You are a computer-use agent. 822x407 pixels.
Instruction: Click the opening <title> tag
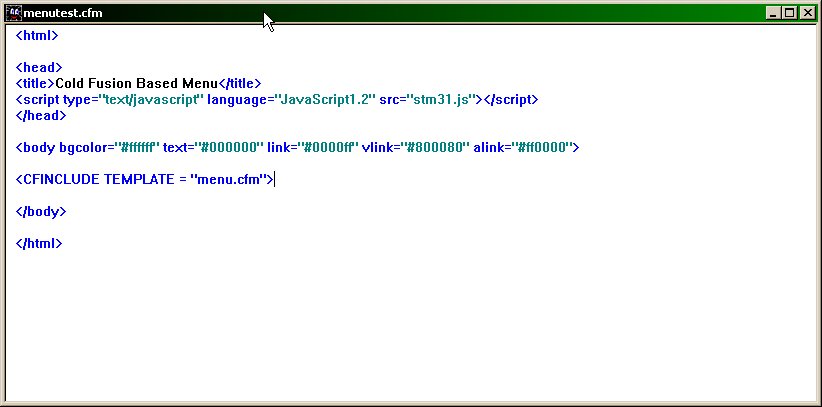35,83
